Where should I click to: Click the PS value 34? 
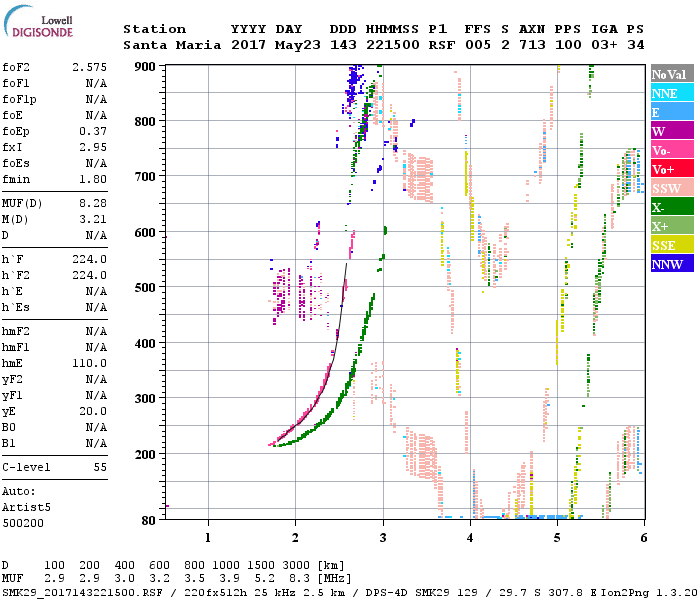tap(636, 45)
